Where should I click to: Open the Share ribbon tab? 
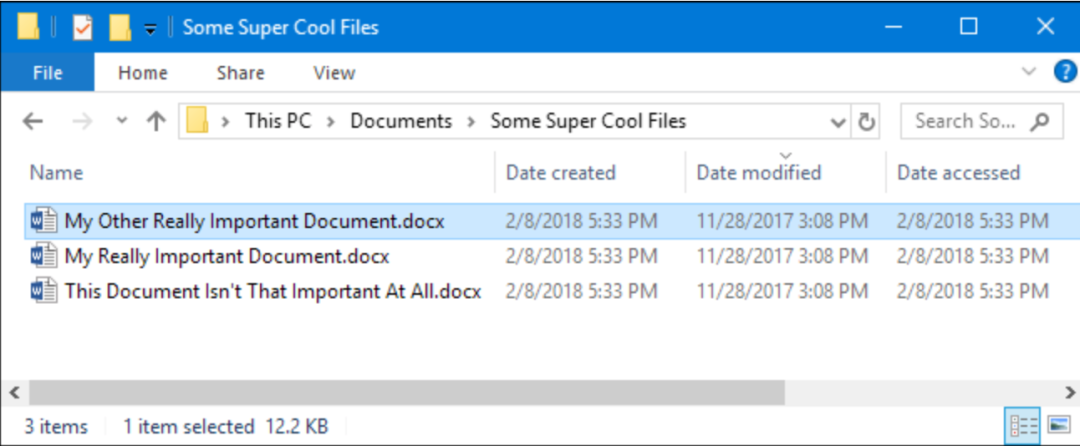pyautogui.click(x=240, y=72)
